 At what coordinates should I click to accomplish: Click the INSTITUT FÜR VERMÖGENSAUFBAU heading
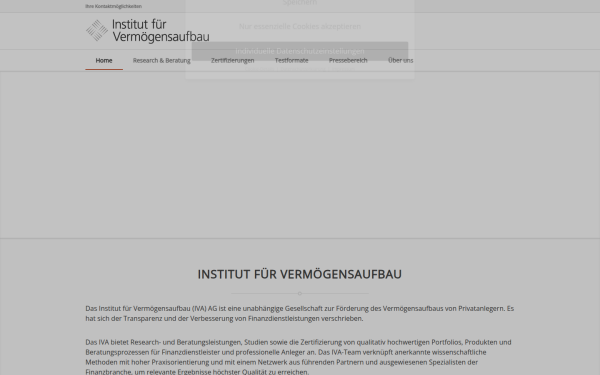coord(300,274)
